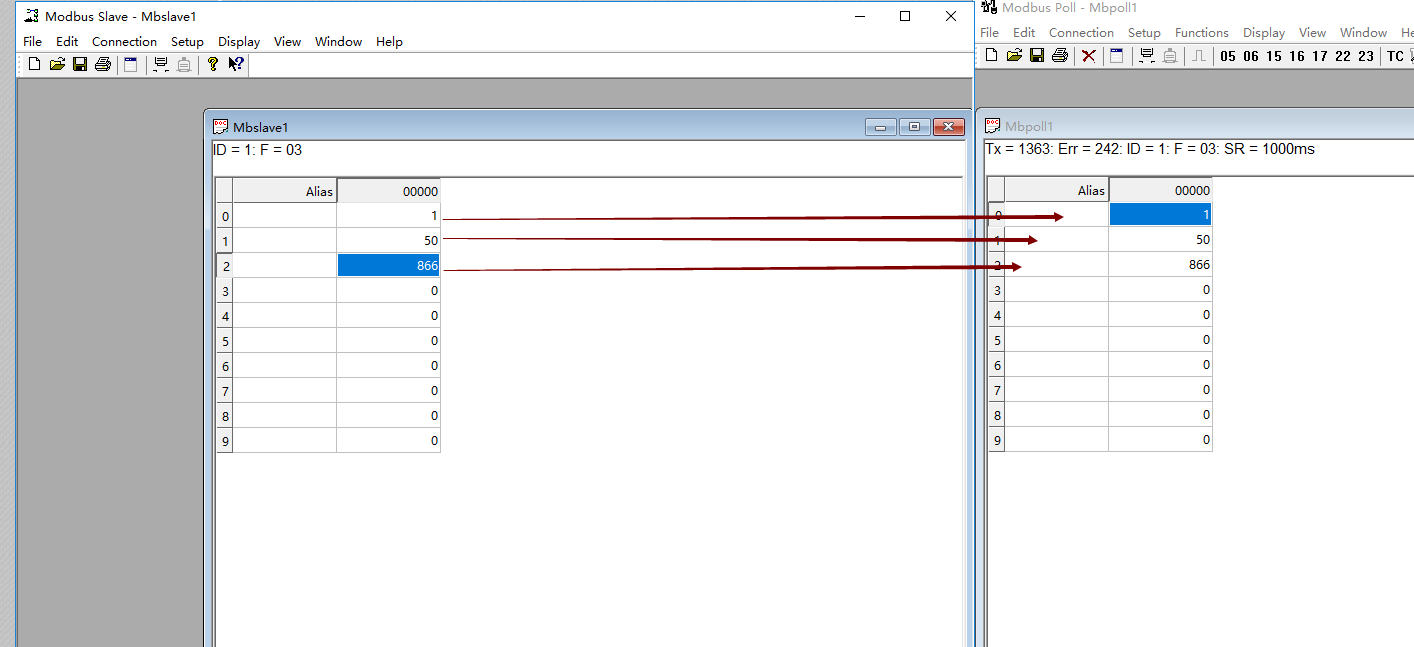
Task: Click the 23 function toolbar button
Action: [1366, 56]
